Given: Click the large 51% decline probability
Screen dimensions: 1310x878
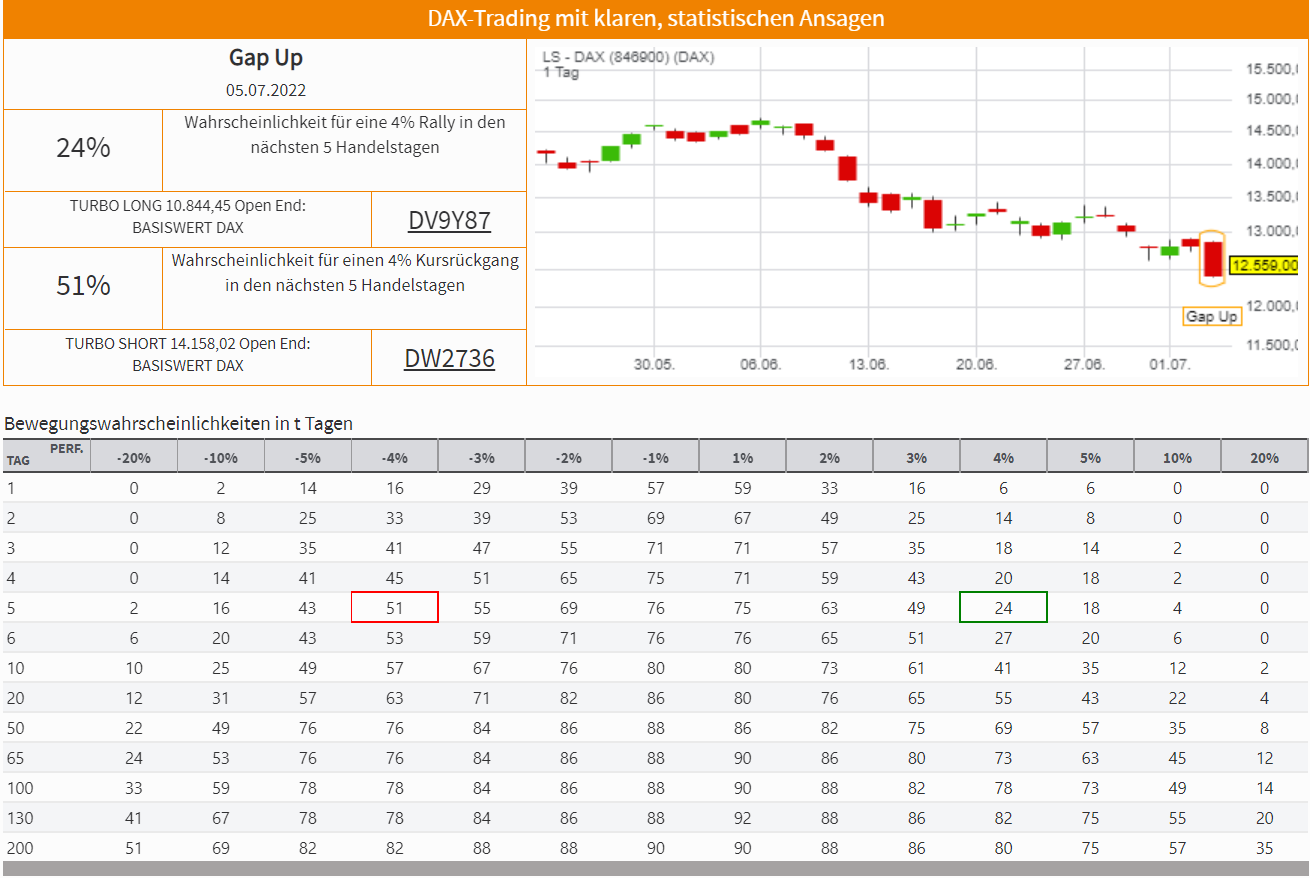Looking at the screenshot, I should coord(83,286).
